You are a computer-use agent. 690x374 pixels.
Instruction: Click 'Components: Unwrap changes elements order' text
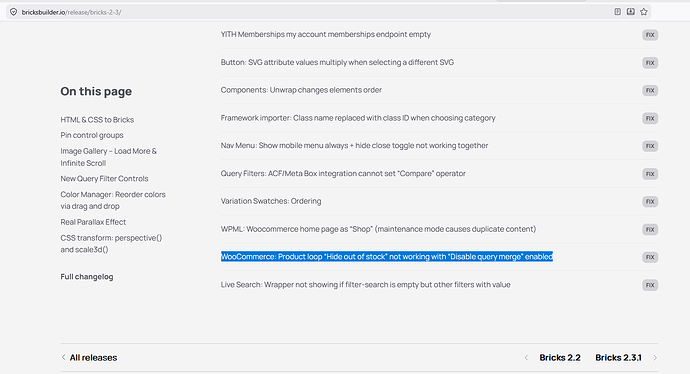(x=301, y=90)
